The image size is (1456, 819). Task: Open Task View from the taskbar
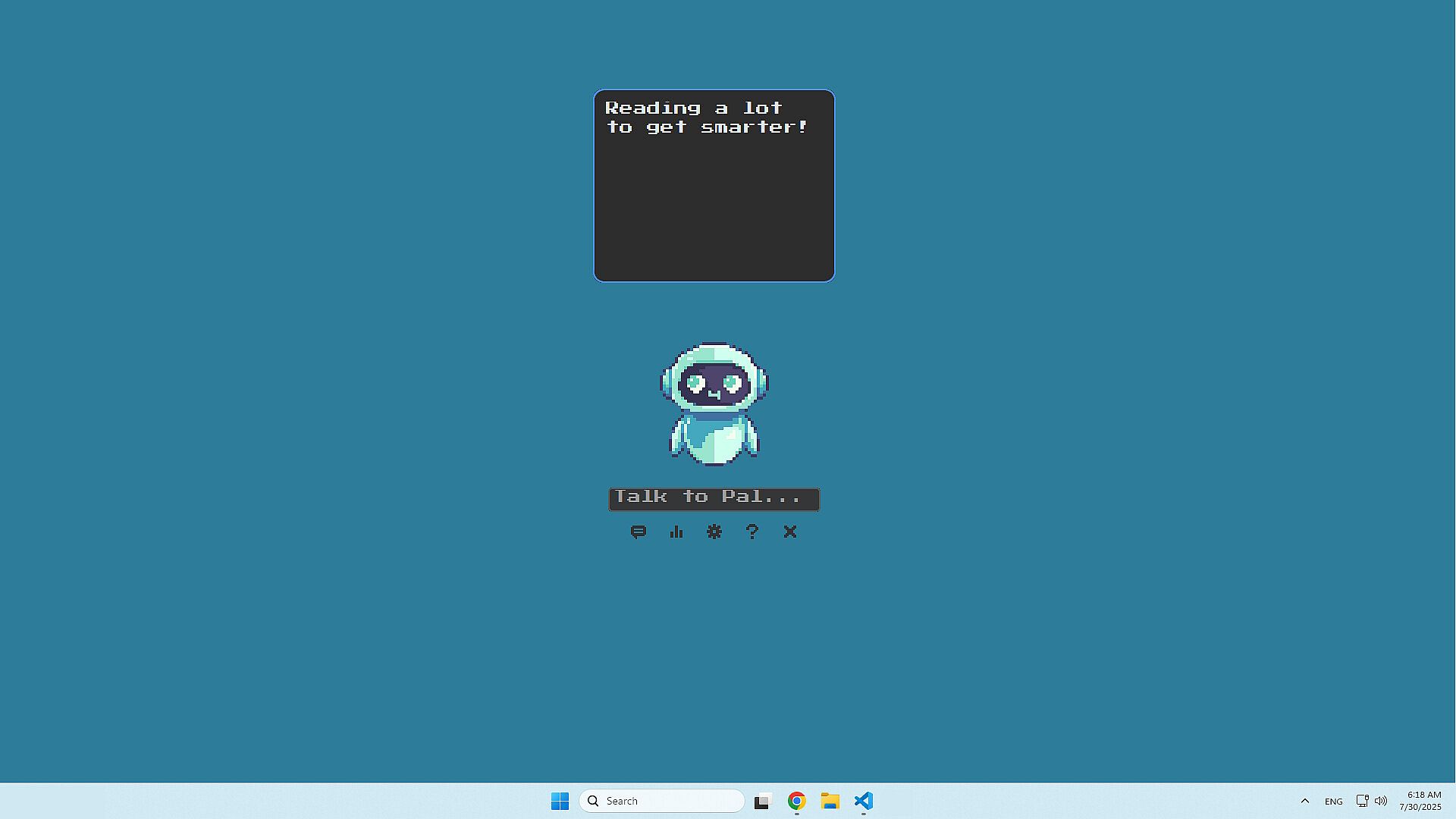pos(762,801)
